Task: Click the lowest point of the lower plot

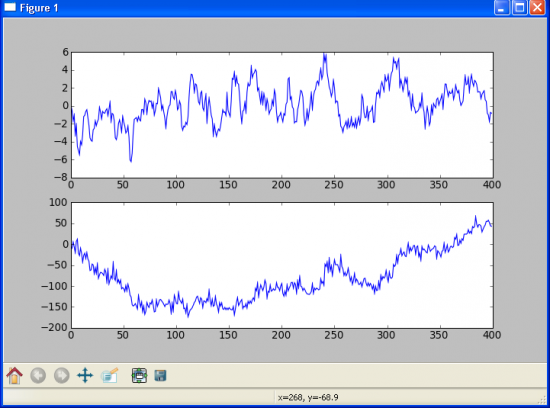Action: coord(188,316)
